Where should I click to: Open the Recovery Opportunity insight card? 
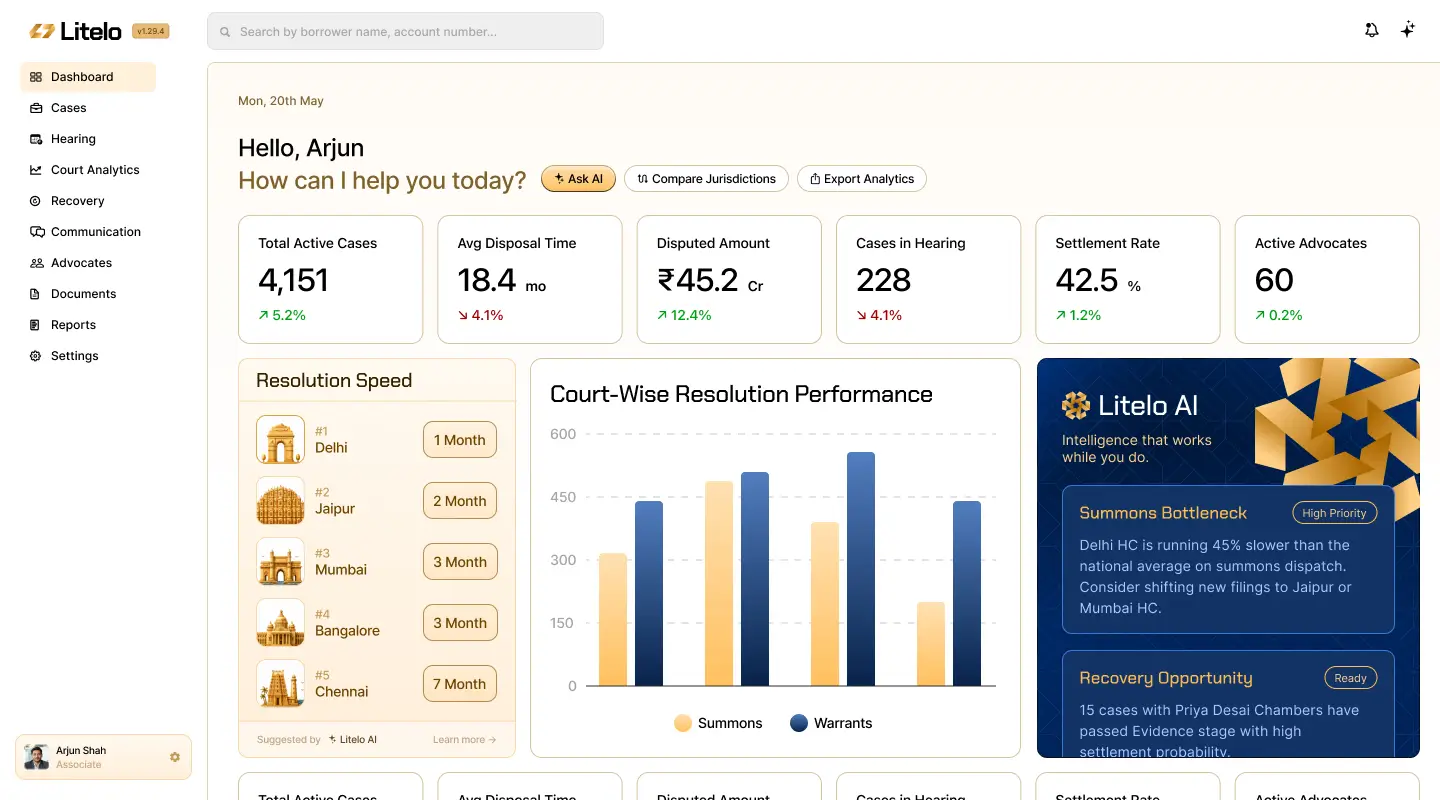tap(1228, 704)
